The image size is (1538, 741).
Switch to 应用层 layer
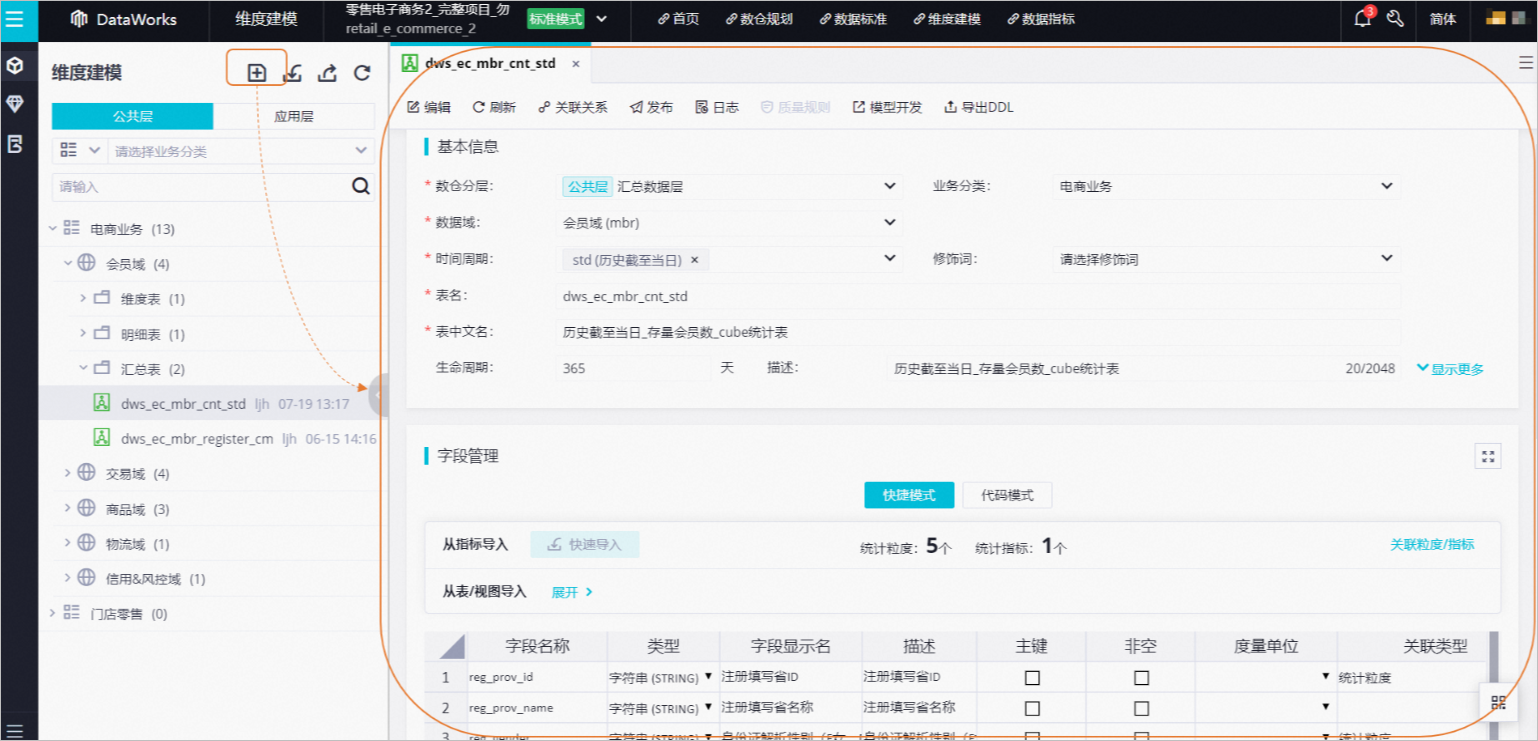[x=294, y=116]
